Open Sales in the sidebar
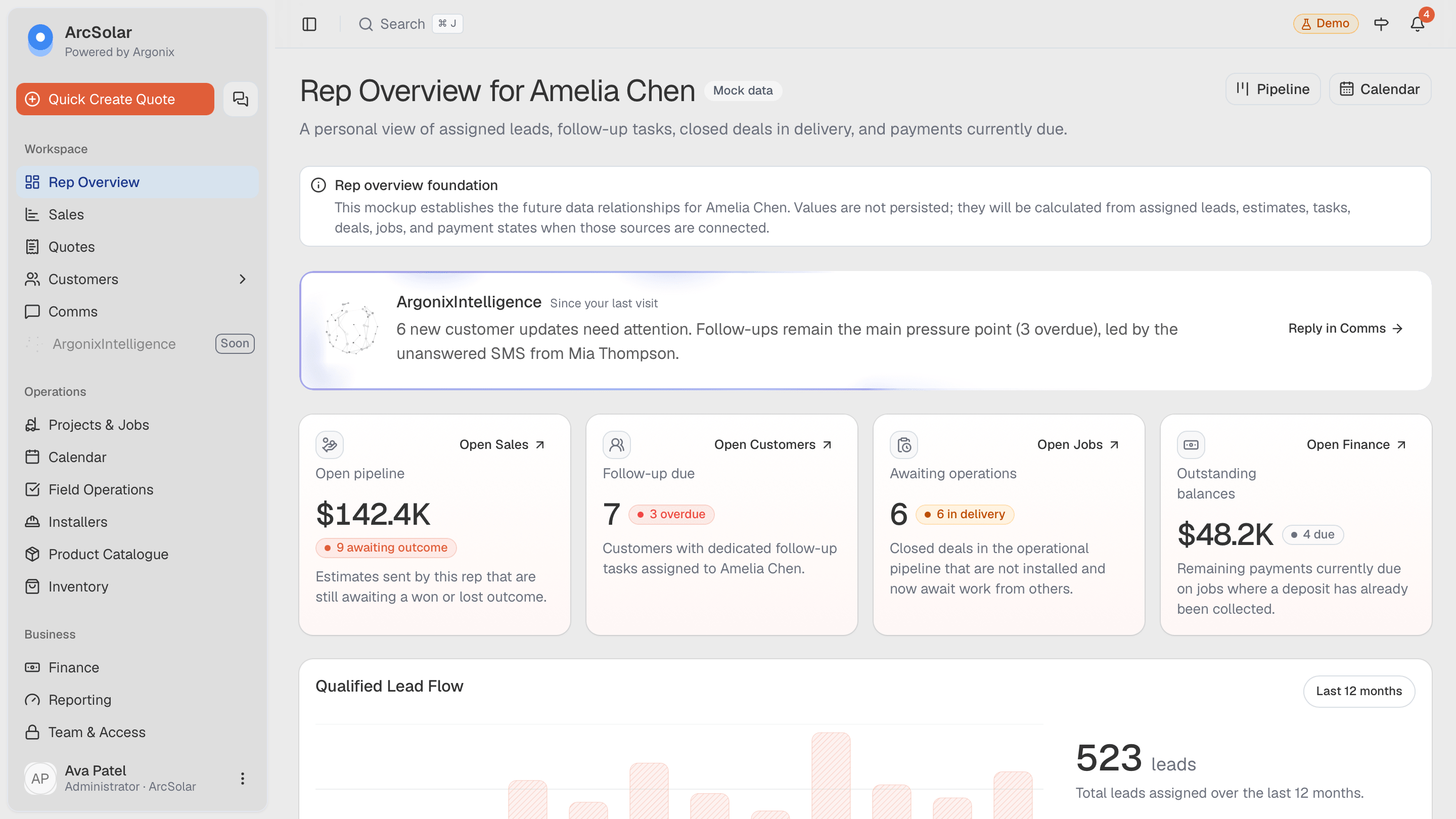This screenshot has height=819, width=1456. click(138, 214)
